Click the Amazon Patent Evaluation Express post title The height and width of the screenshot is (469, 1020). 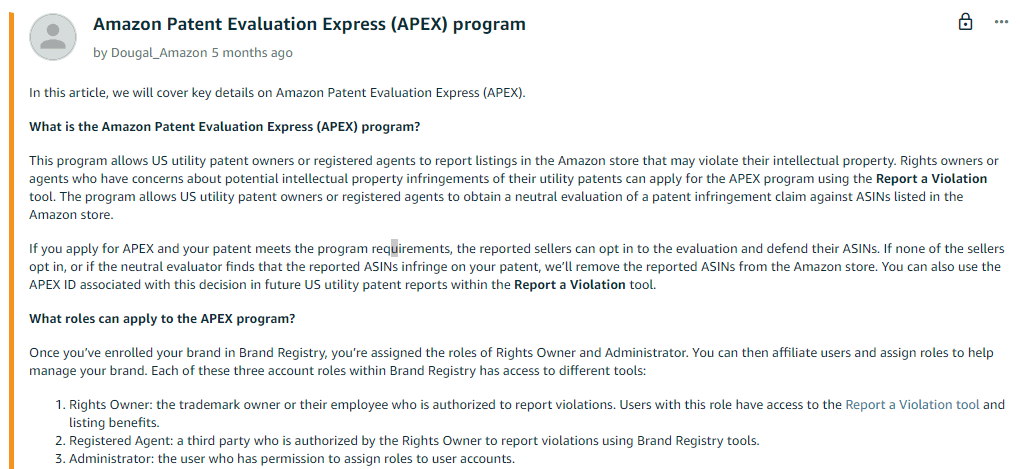309,25
